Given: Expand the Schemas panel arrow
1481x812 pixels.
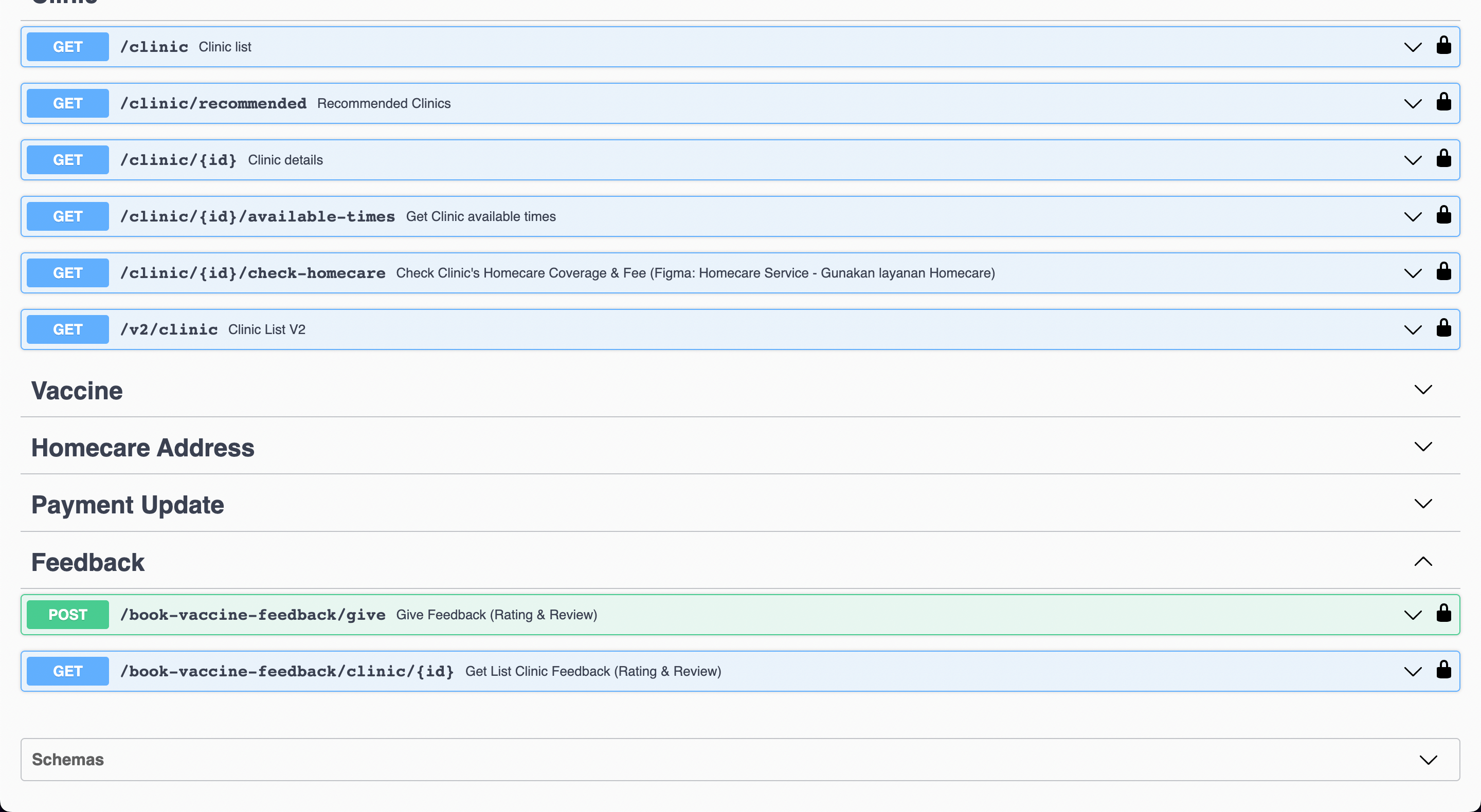Looking at the screenshot, I should [1428, 760].
